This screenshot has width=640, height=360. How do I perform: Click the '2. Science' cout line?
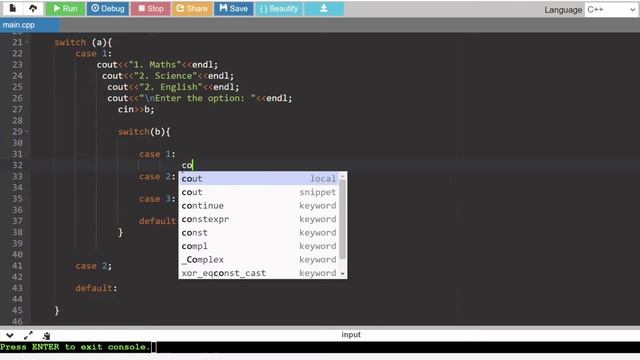tap(168, 76)
